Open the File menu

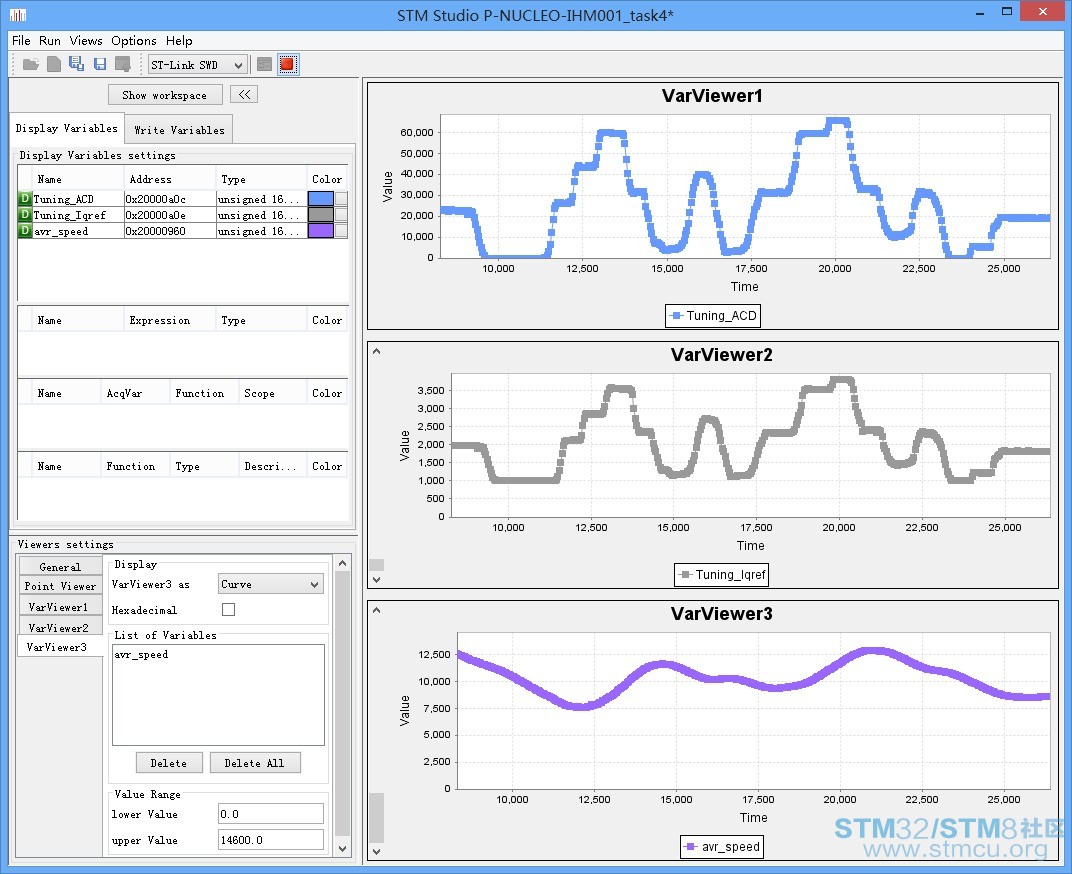point(21,40)
